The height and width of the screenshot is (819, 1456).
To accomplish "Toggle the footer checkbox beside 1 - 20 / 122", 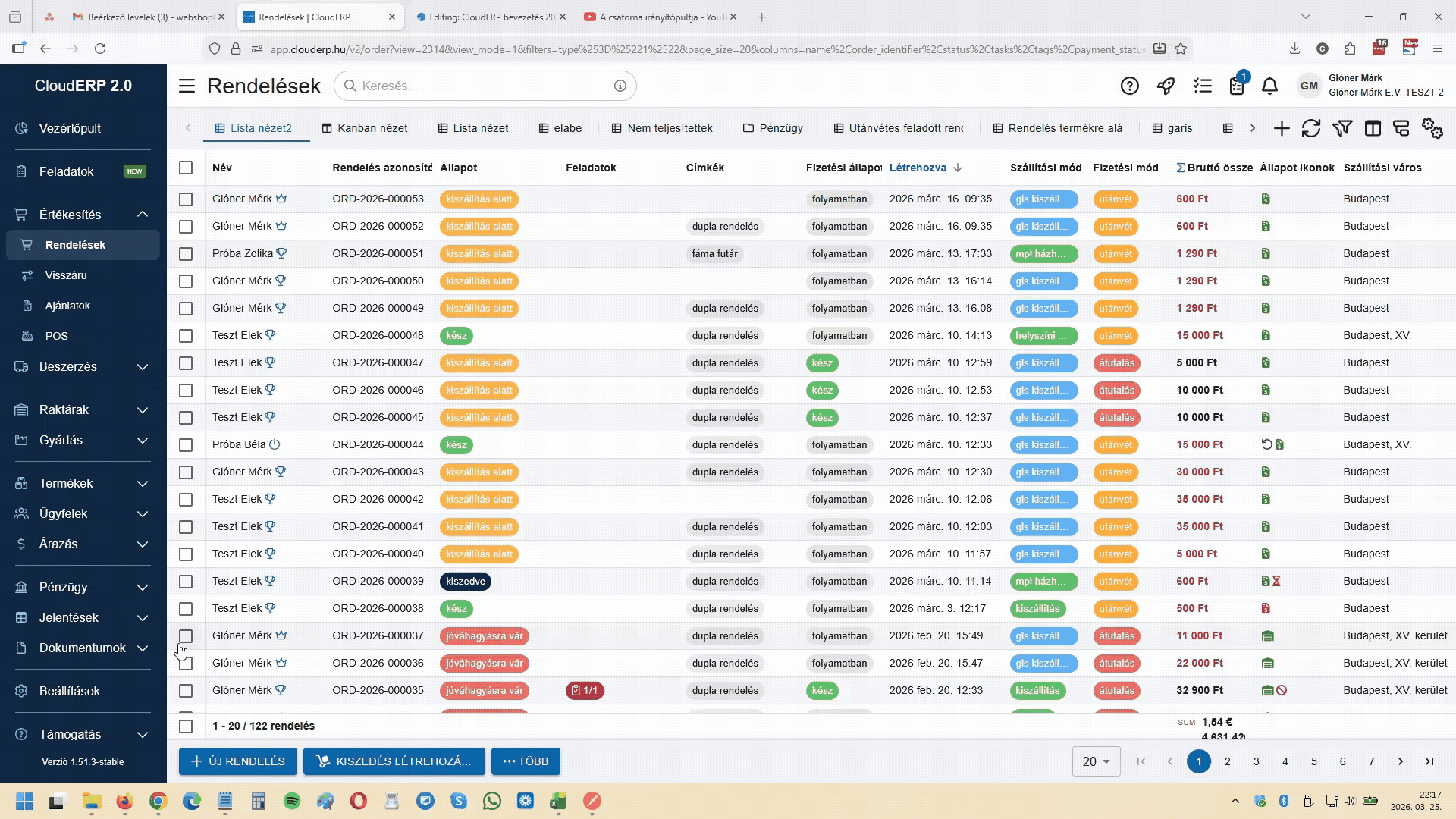I will (186, 726).
